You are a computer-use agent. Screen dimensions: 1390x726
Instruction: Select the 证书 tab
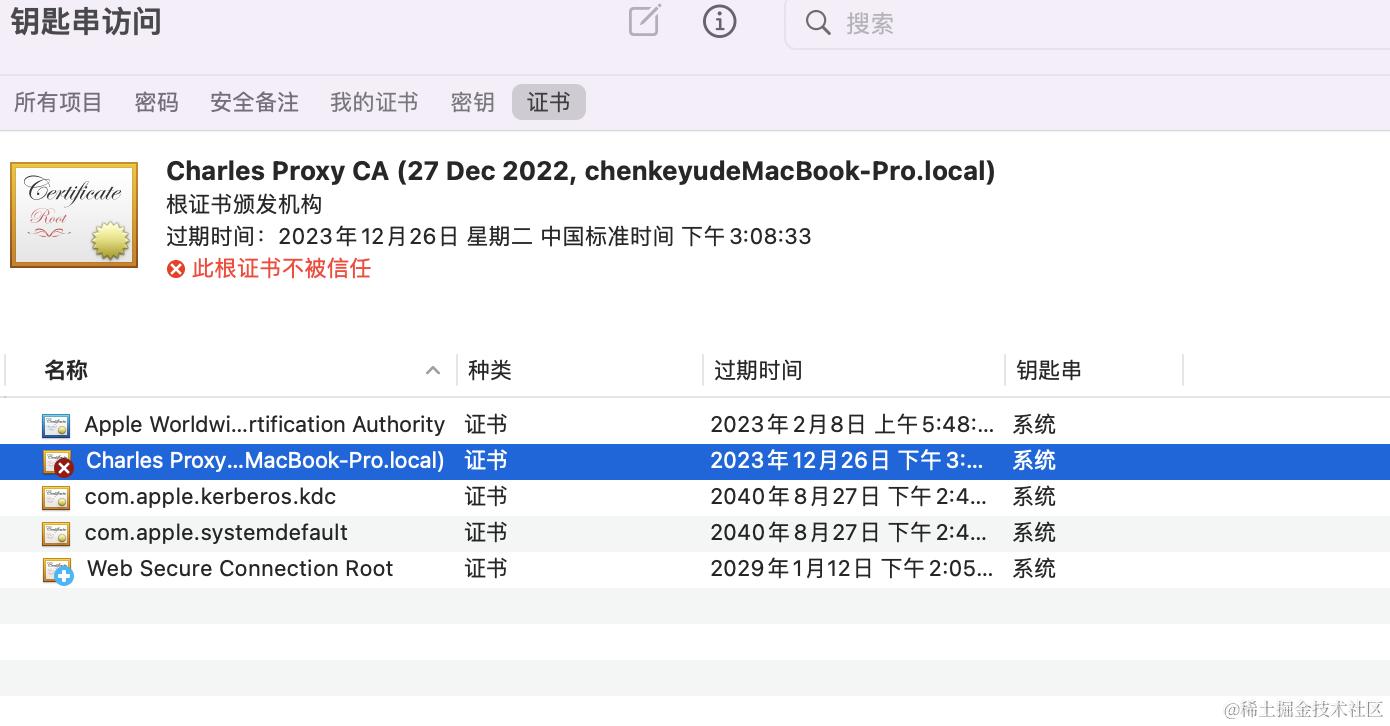click(x=548, y=102)
